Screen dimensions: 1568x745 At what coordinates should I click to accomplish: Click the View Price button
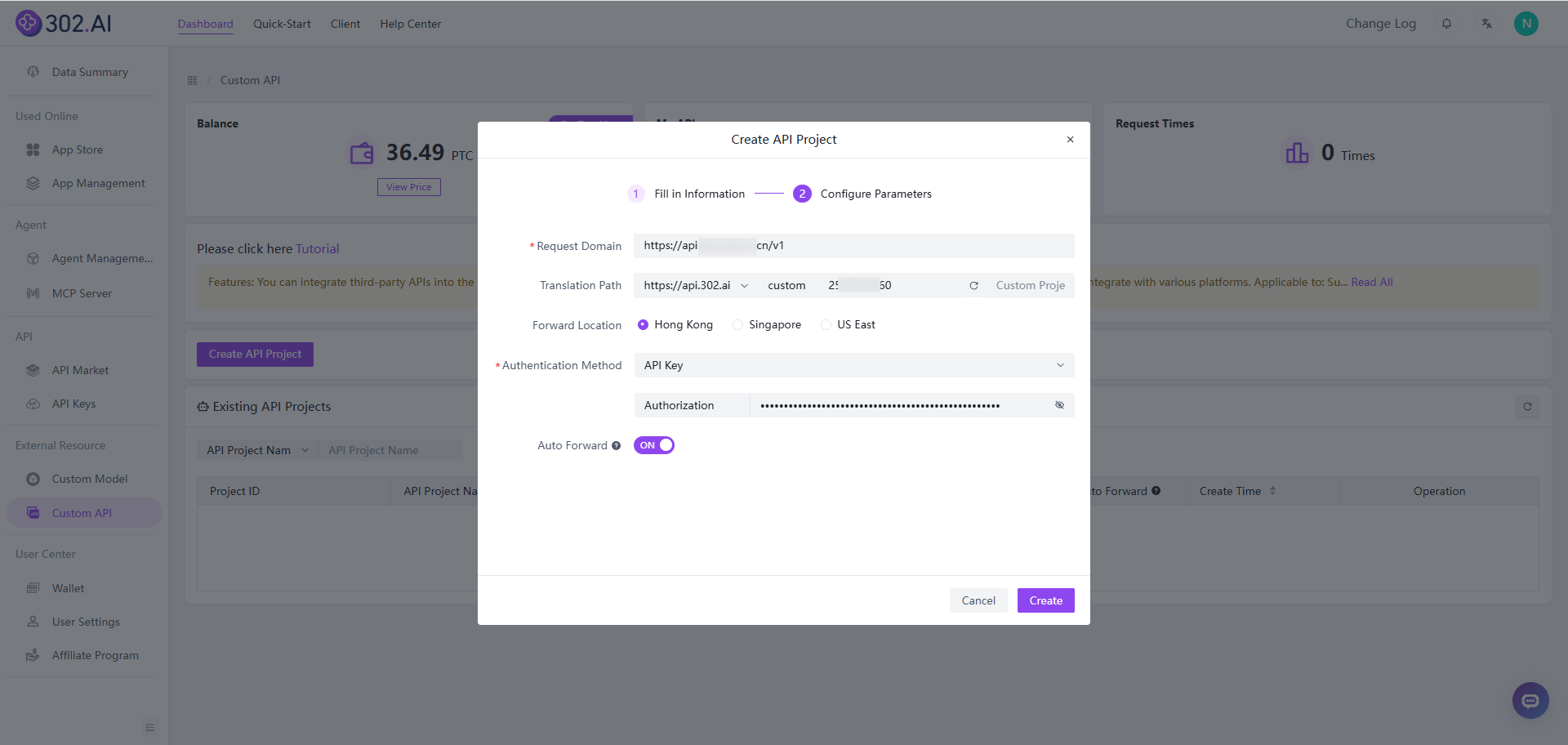pyautogui.click(x=409, y=187)
